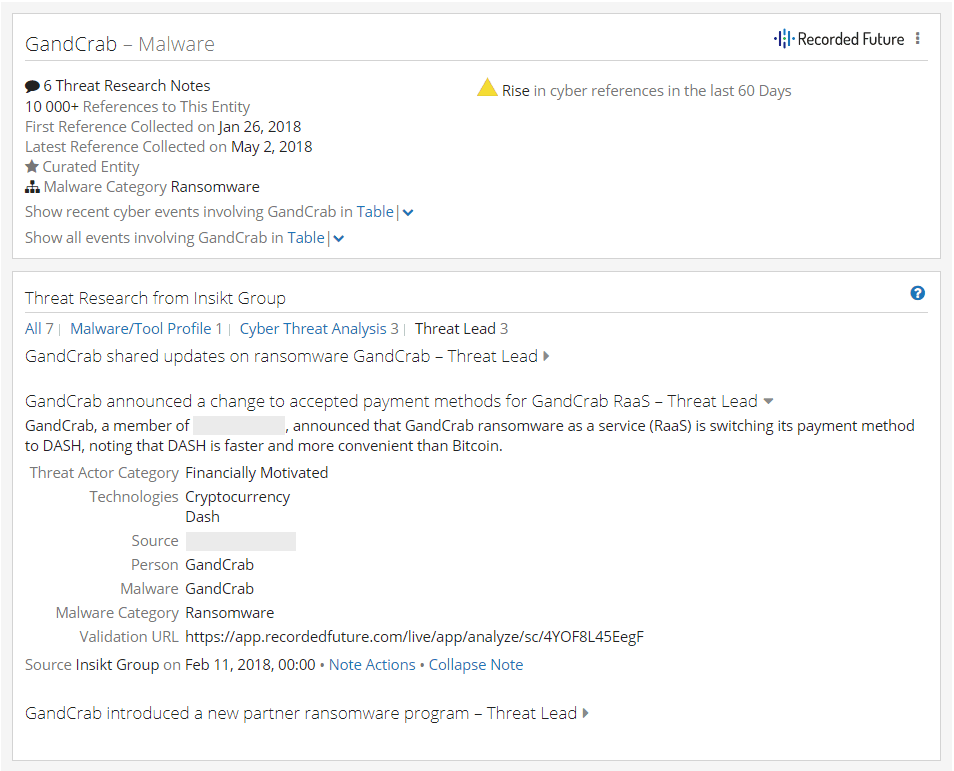Click the Malware Category hierarchy icon
The height and width of the screenshot is (771, 954).
tap(32, 187)
